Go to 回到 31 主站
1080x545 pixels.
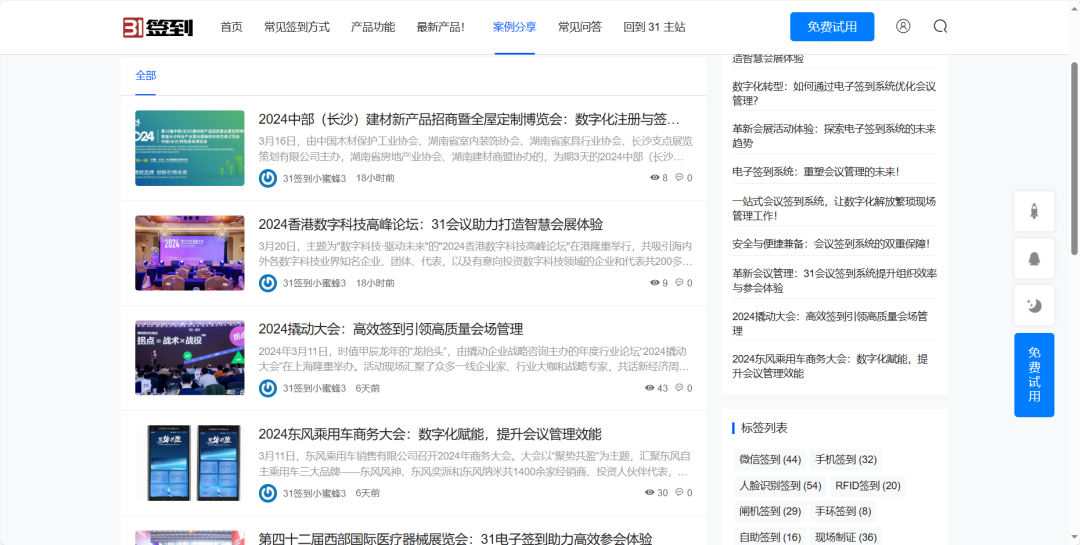click(x=654, y=27)
